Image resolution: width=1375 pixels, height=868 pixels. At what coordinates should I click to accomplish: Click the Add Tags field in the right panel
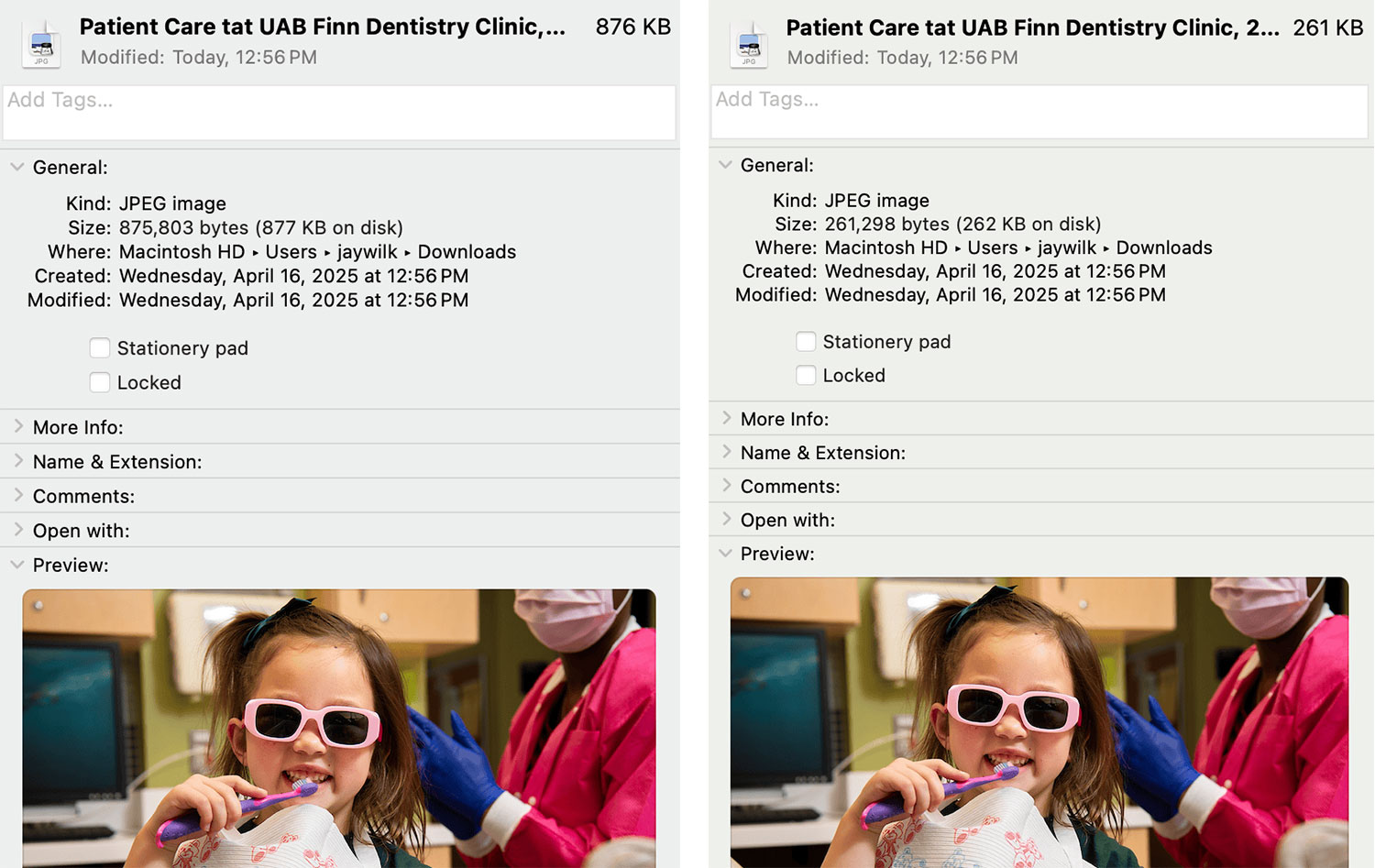(1039, 112)
